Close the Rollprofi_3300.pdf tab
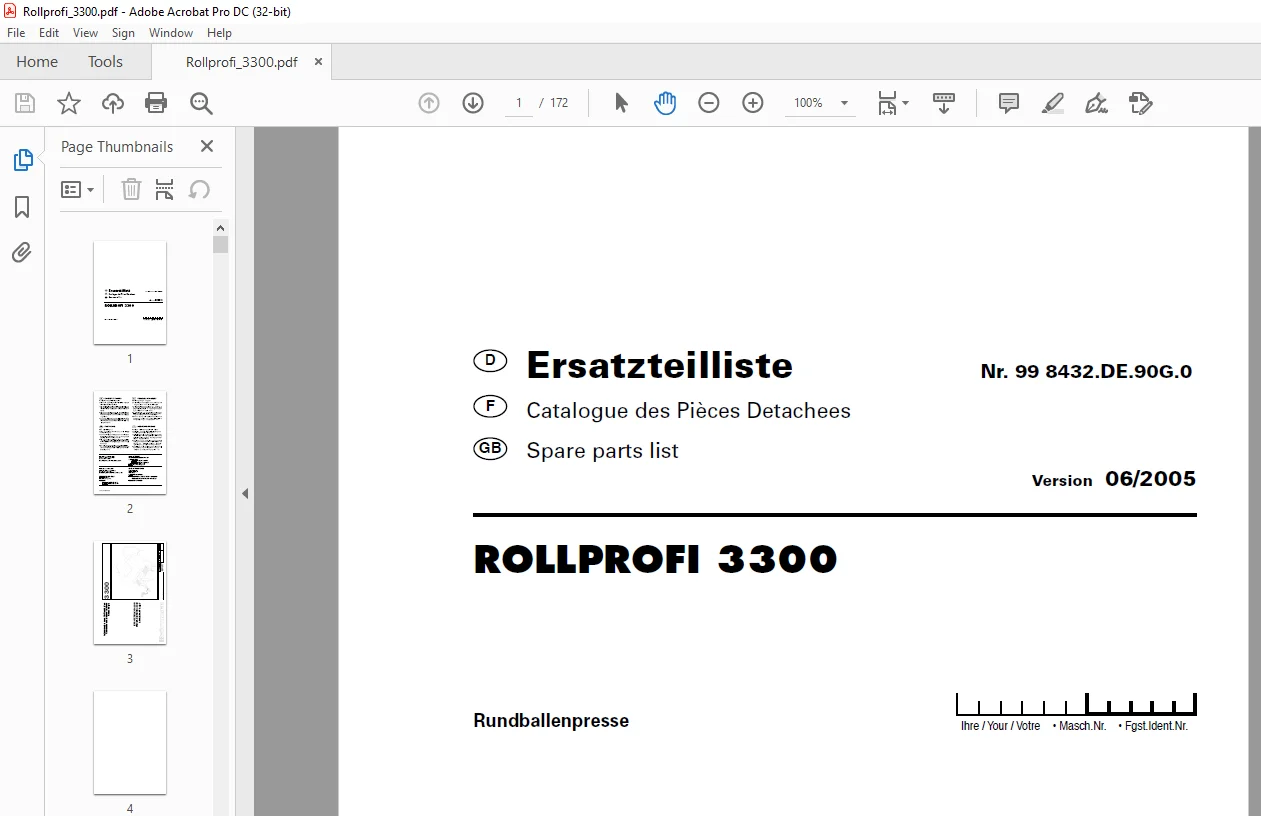Viewport: 1261px width, 816px height. click(x=319, y=62)
